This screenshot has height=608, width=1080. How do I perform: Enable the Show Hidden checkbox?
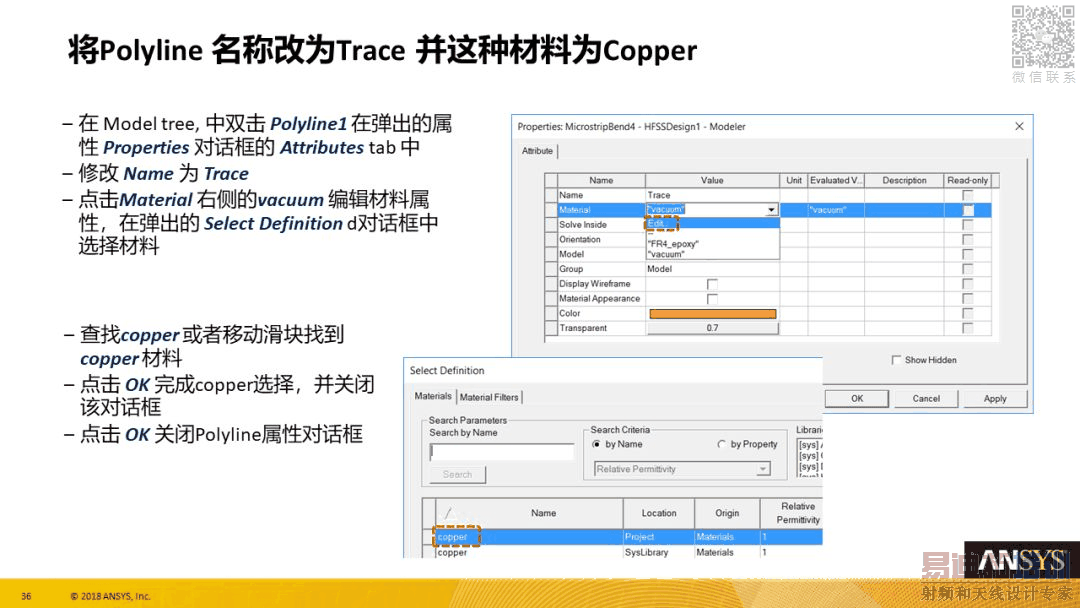click(896, 359)
